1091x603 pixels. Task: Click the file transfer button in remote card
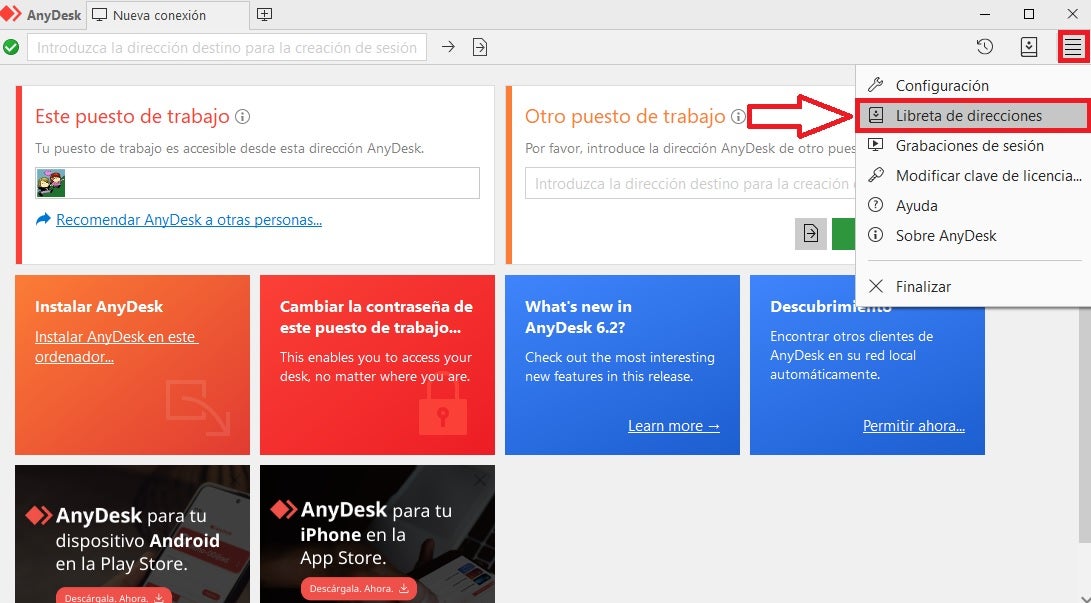(x=811, y=233)
